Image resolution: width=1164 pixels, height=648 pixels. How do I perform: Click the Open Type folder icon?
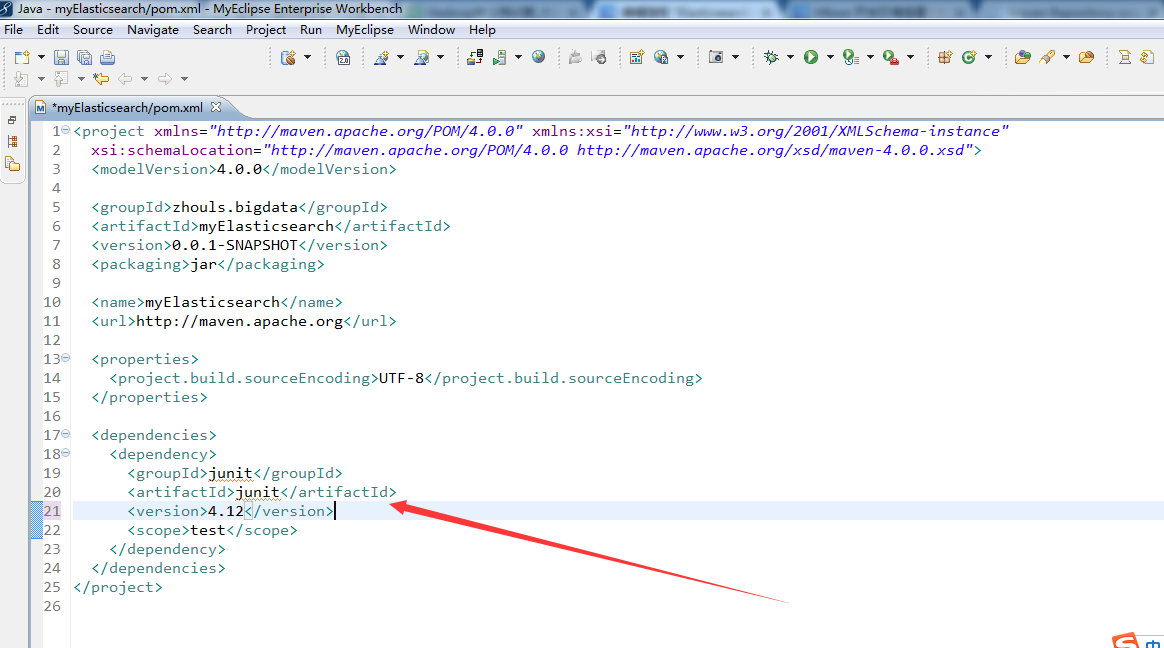[1022, 57]
